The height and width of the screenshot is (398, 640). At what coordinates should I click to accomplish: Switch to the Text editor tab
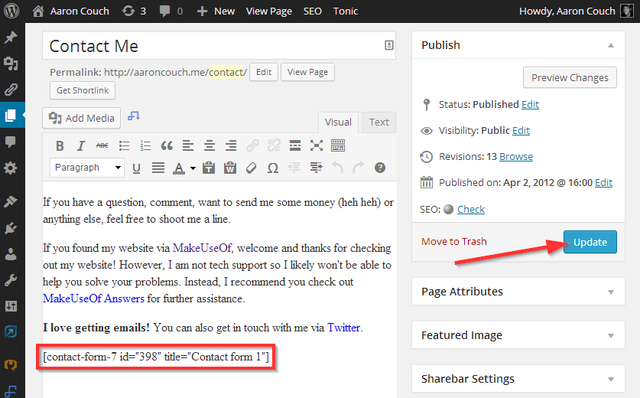[x=379, y=122]
